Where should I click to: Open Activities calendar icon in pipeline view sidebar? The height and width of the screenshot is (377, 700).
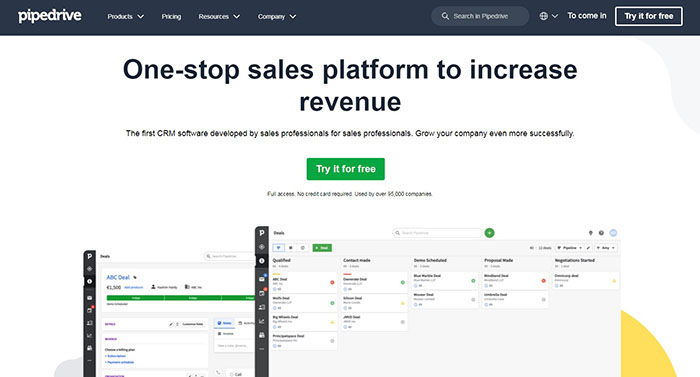(x=262, y=293)
